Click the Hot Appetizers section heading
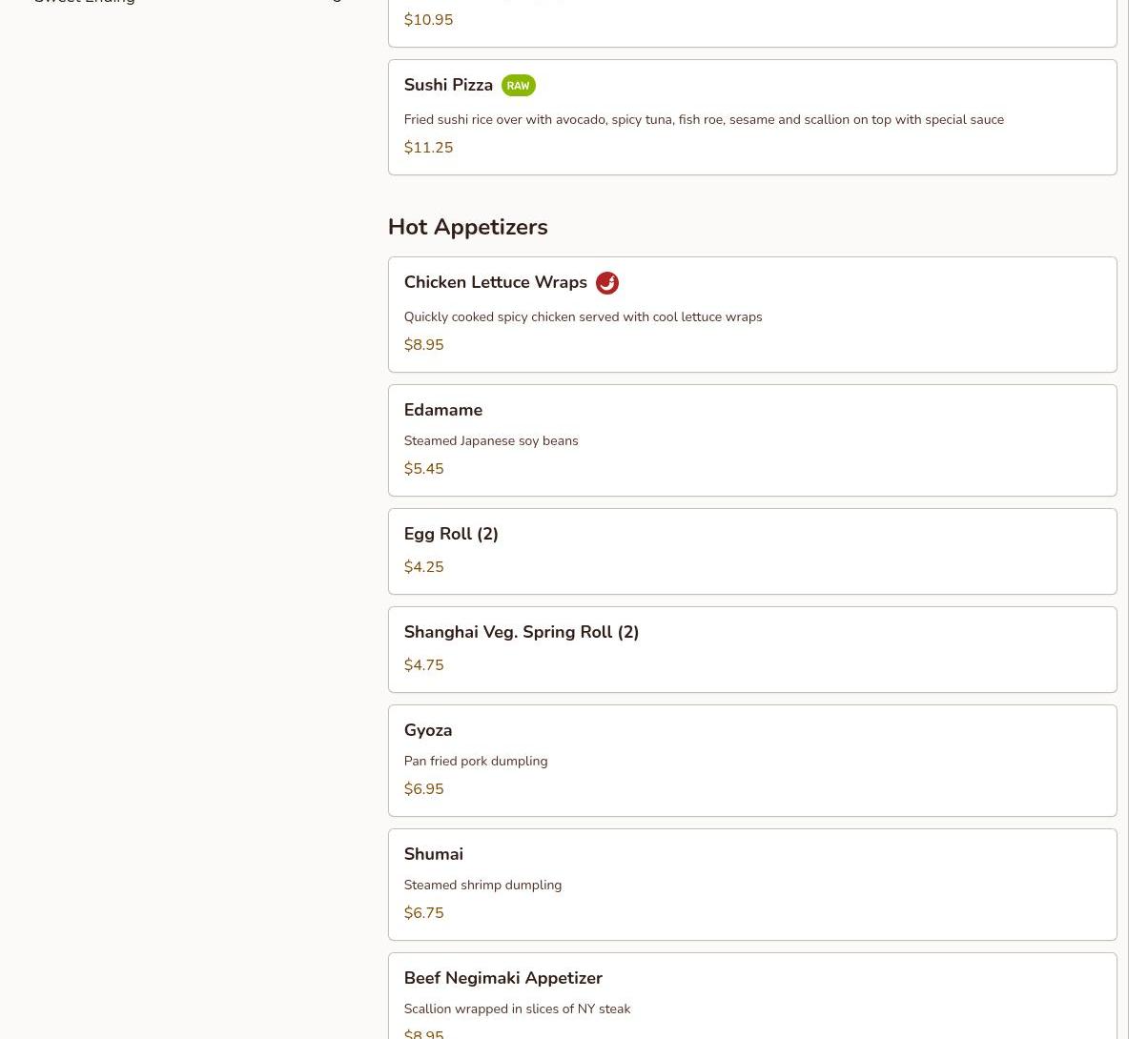This screenshot has width=1148, height=1039. click(x=467, y=227)
